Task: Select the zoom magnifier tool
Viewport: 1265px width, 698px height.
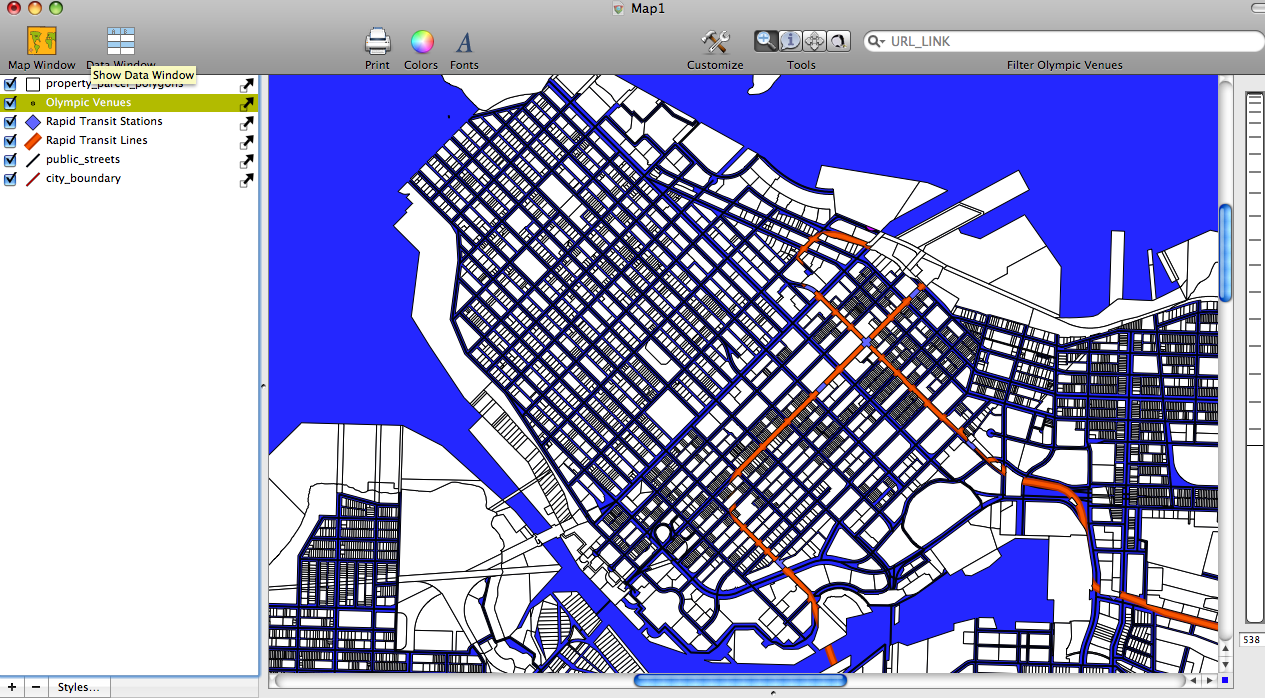Action: 766,41
